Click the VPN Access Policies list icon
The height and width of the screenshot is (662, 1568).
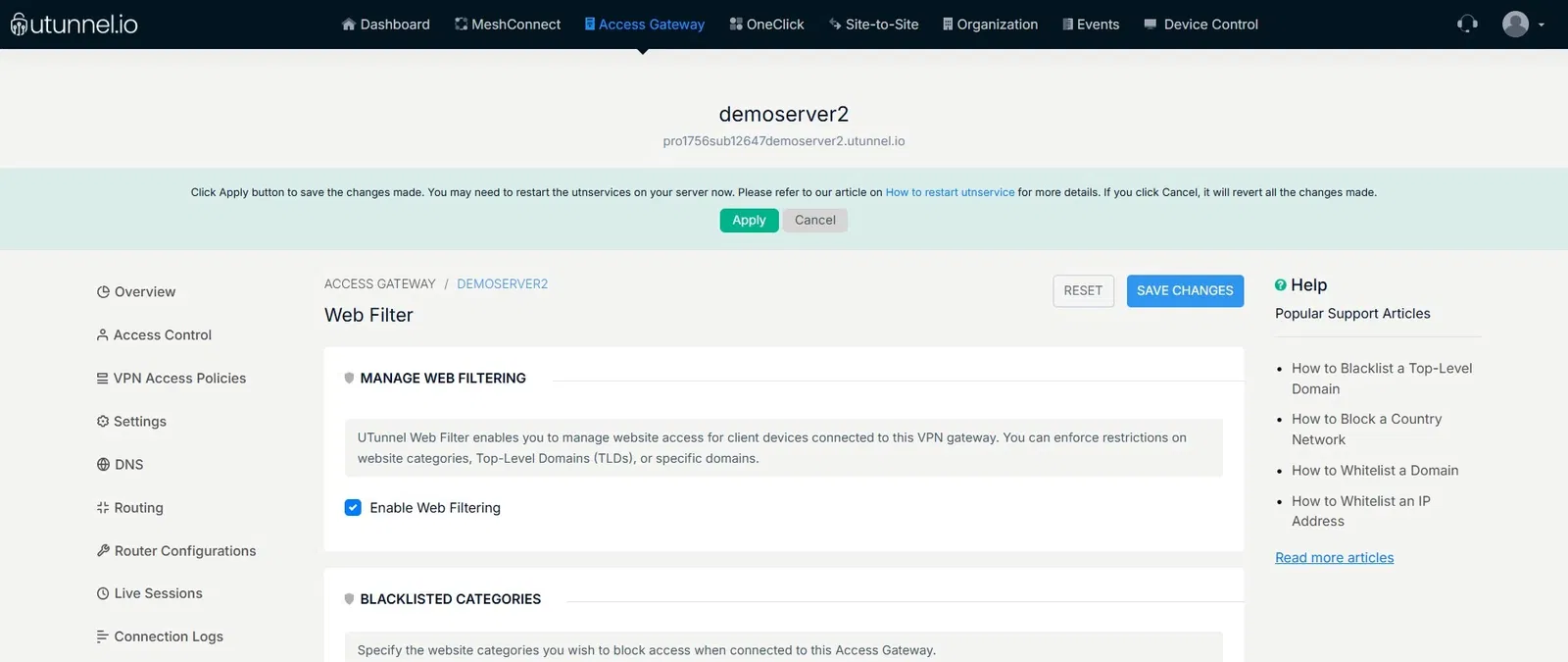(x=102, y=379)
